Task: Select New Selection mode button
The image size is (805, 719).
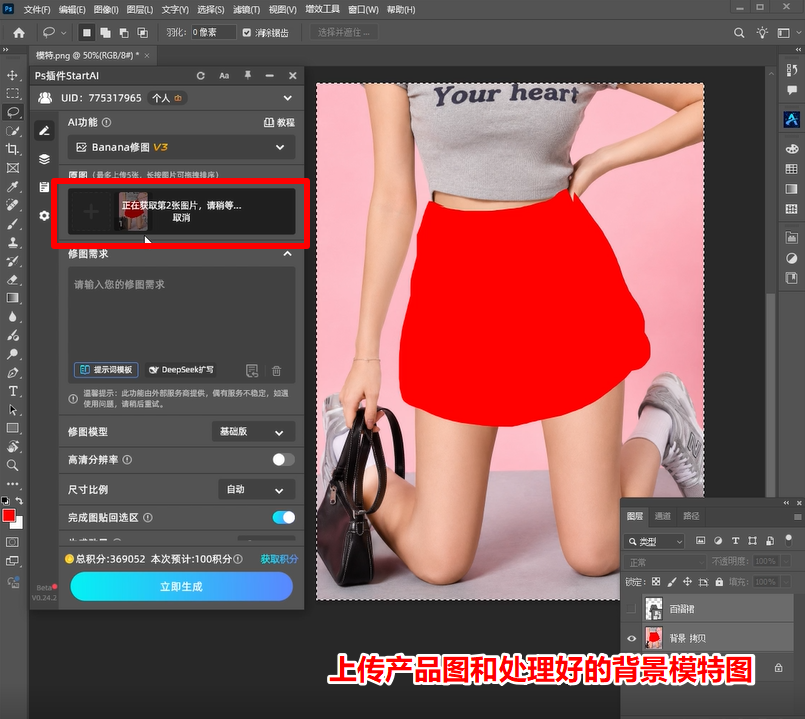Action: [x=87, y=33]
